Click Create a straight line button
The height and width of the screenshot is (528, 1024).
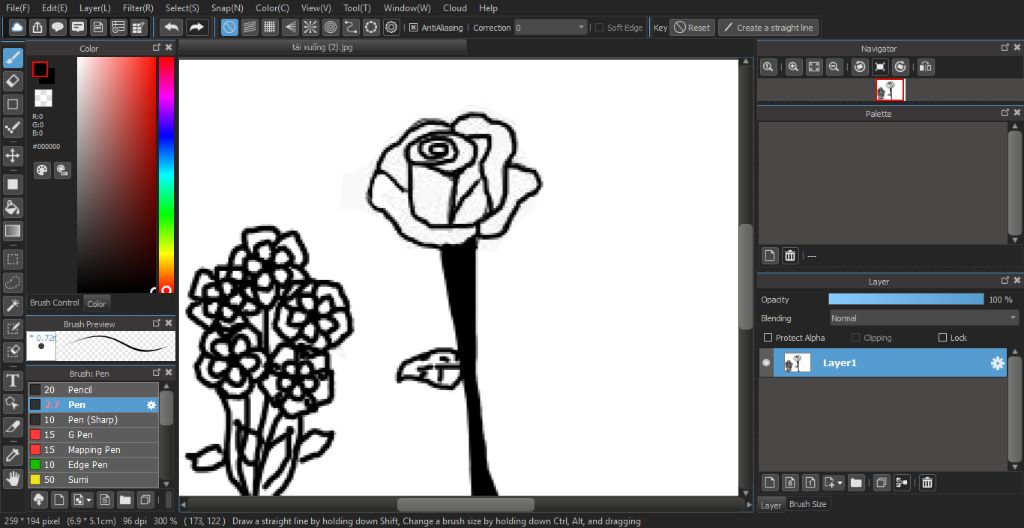pos(768,27)
